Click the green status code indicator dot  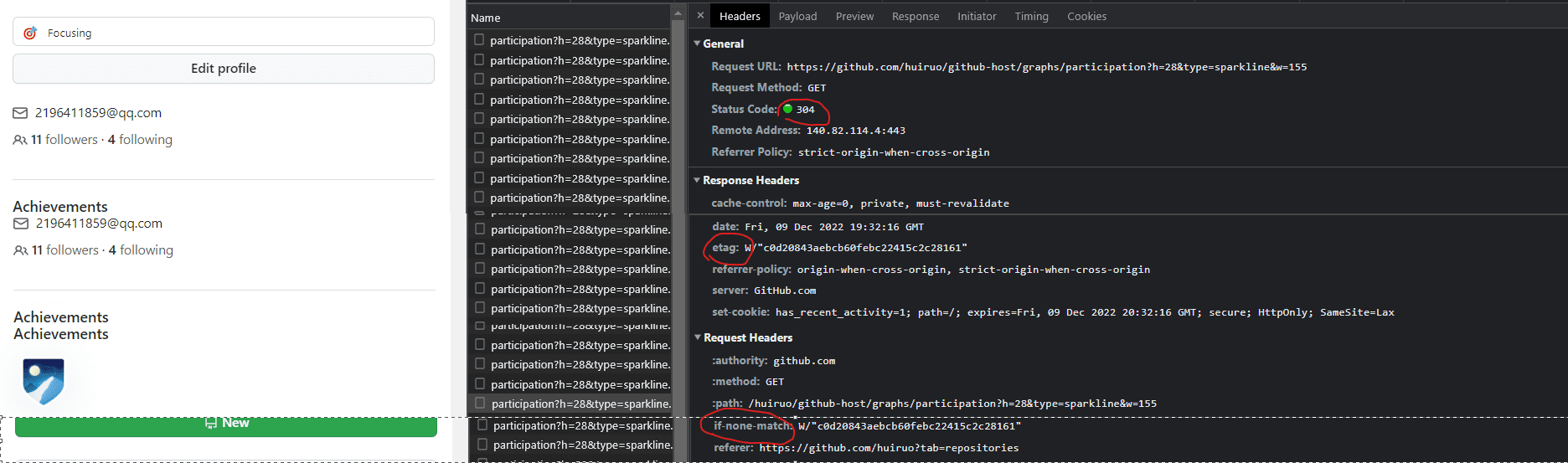click(x=787, y=109)
